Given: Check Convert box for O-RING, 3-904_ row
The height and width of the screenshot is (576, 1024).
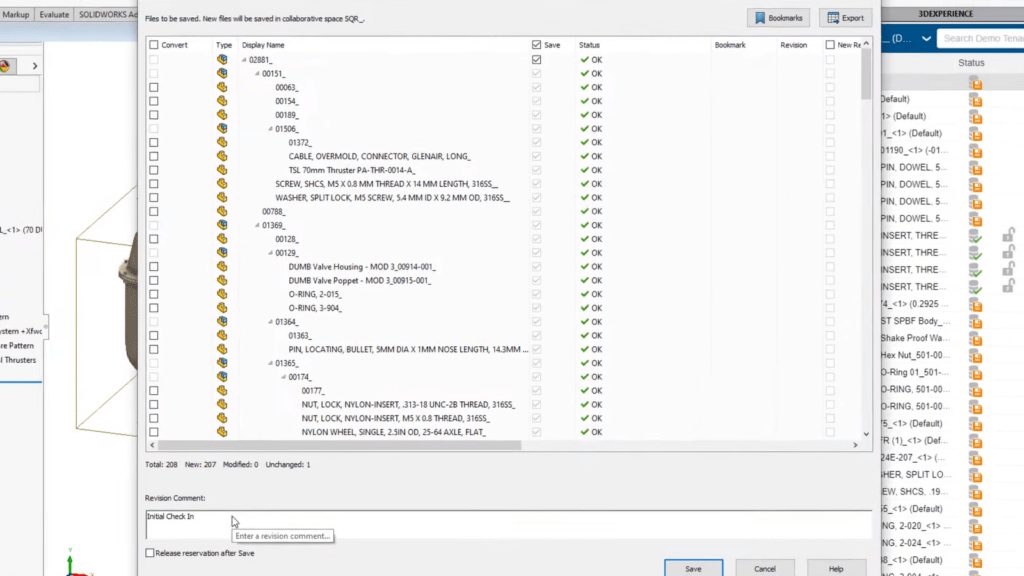Looking at the screenshot, I should (153, 308).
